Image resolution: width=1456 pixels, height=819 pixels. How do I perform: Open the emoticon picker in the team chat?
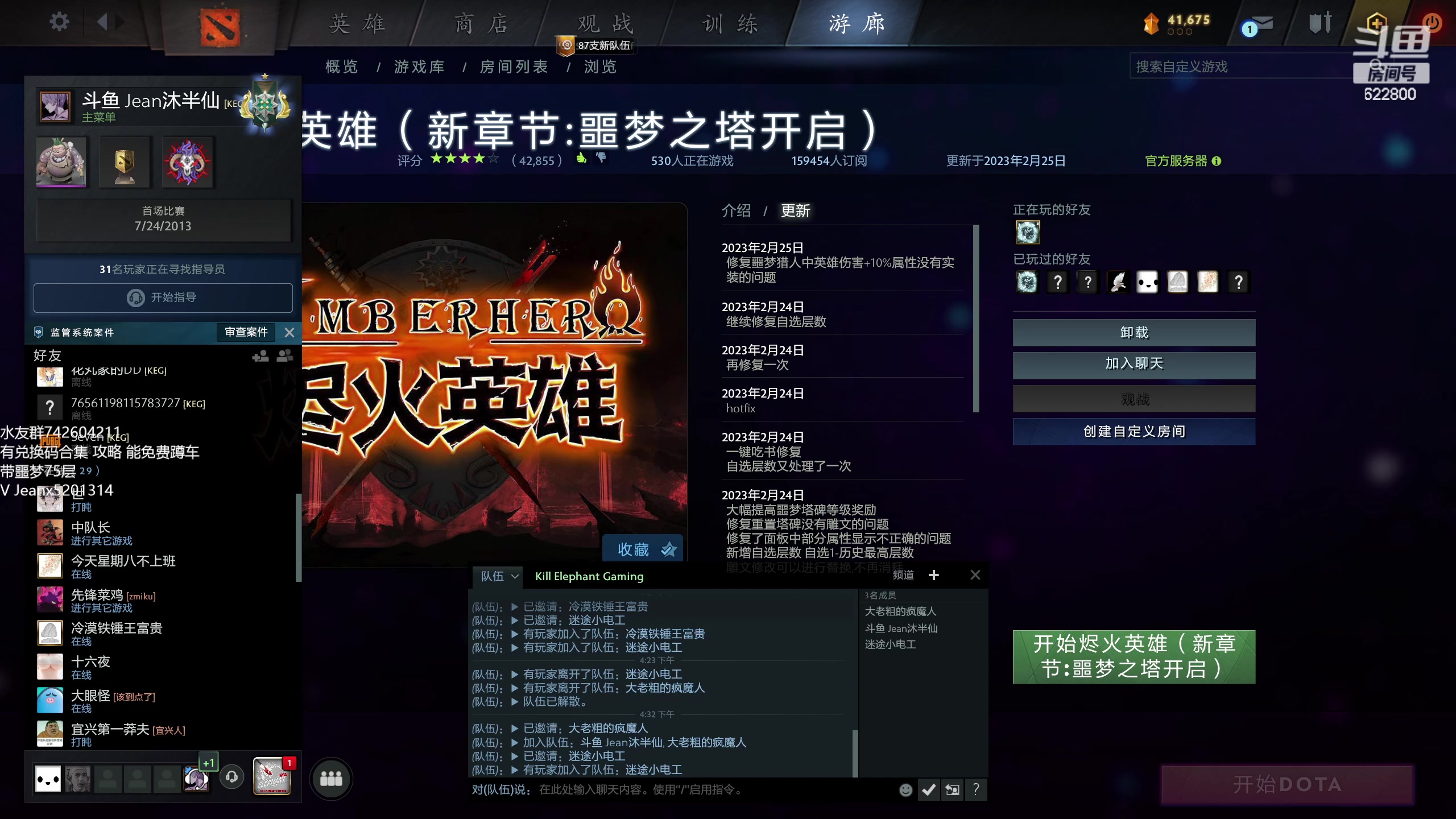[905, 790]
